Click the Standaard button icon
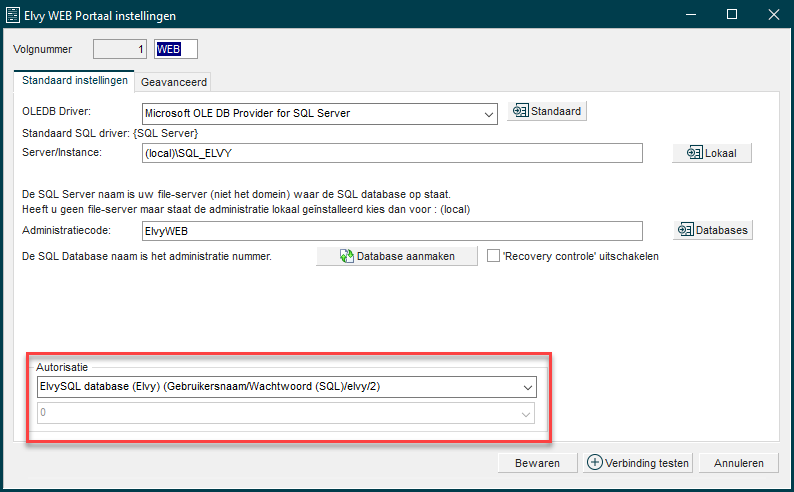Screen dimensions: 794x492 coord(521,111)
